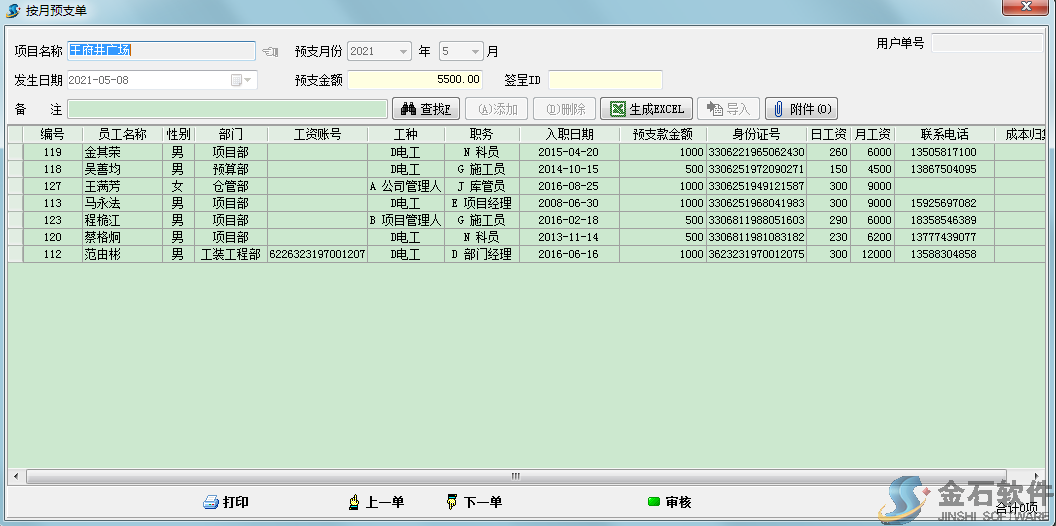
Task: Go to previous record (上一单)
Action: click(376, 502)
